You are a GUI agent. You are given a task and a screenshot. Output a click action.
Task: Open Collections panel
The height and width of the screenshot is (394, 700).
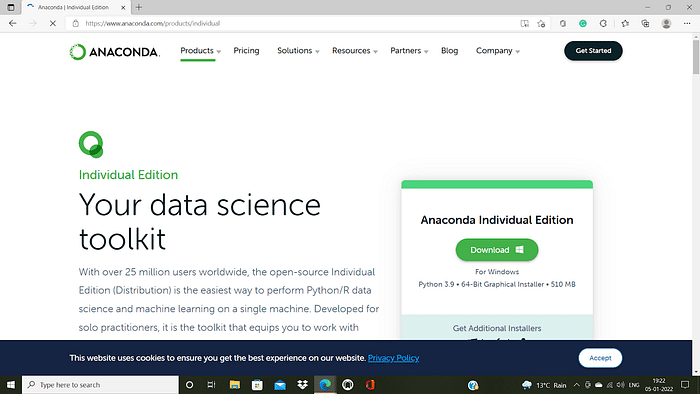[x=645, y=23]
